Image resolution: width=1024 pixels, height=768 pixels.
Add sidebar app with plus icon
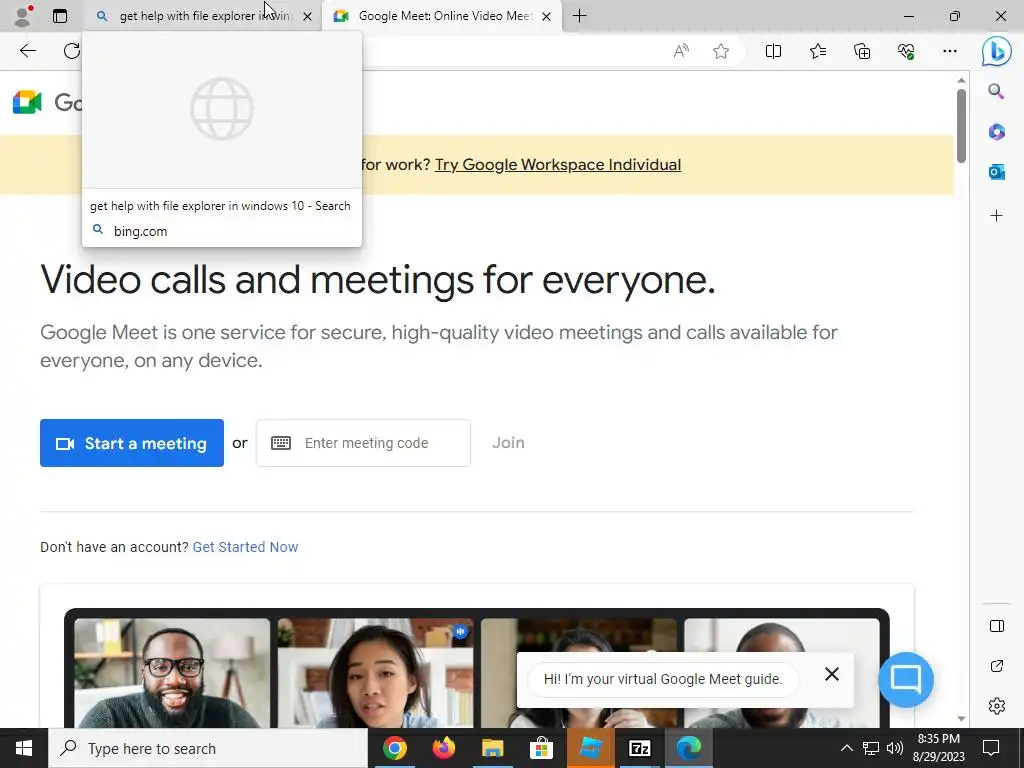[996, 216]
